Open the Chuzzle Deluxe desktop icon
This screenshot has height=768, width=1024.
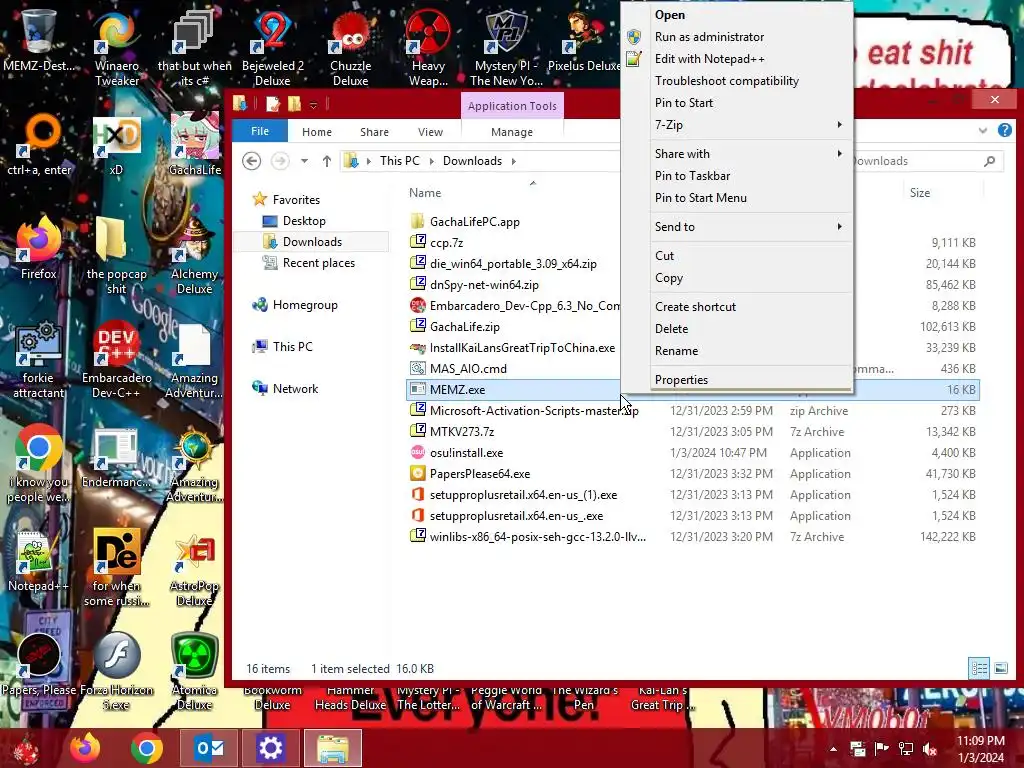click(351, 46)
